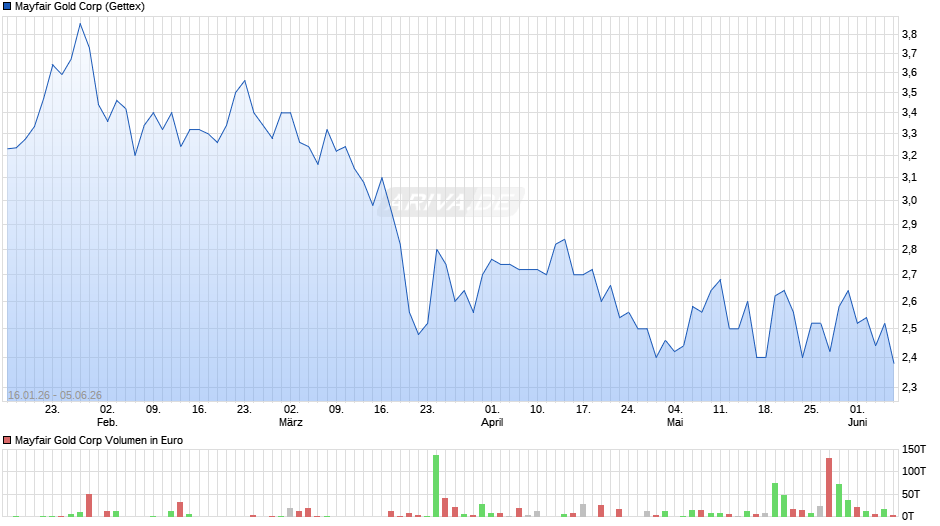This screenshot has width=940, height=526.
Task: Click the 3,8 price axis label
Action: [909, 34]
